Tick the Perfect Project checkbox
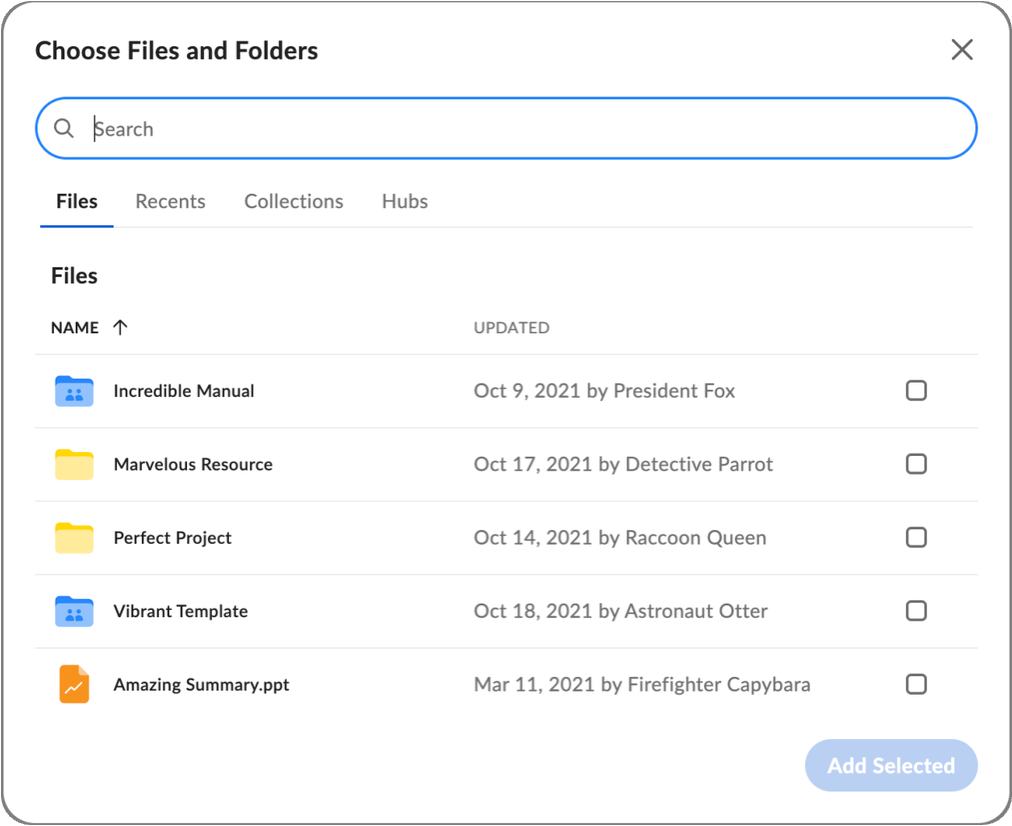The width and height of the screenshot is (1012, 826). [916, 538]
